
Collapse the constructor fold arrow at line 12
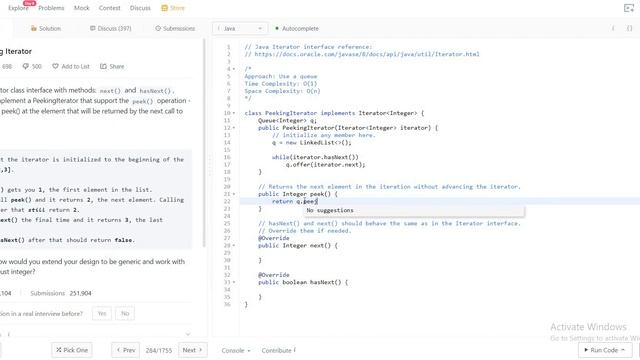pyautogui.click(x=234, y=128)
